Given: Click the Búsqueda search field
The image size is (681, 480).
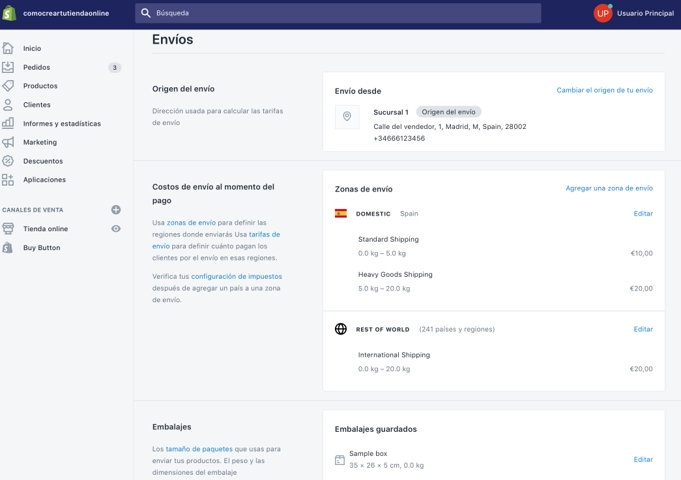Looking at the screenshot, I should [x=340, y=13].
